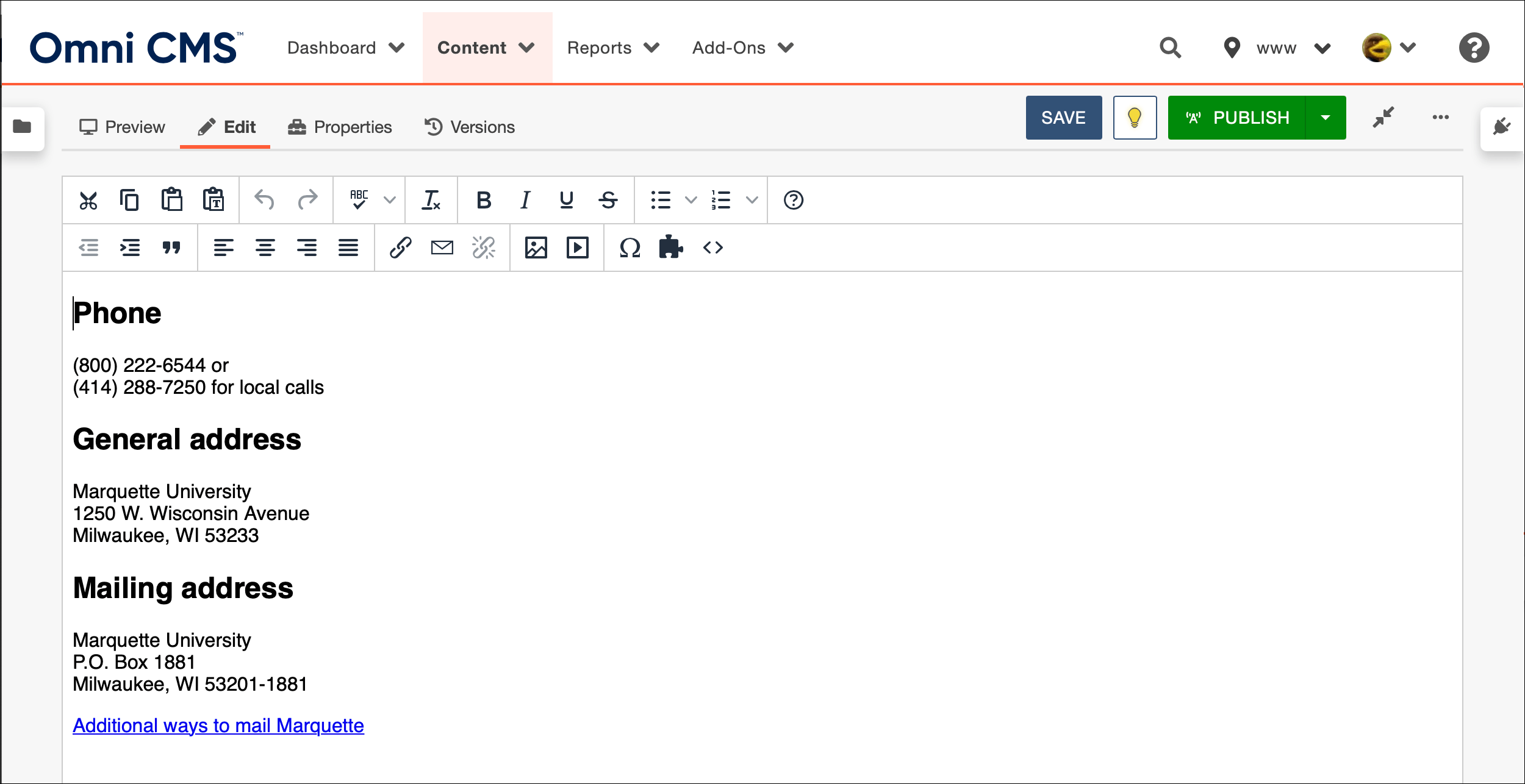The height and width of the screenshot is (784, 1525).
Task: Expand the spell check language dropdown
Action: 390,200
